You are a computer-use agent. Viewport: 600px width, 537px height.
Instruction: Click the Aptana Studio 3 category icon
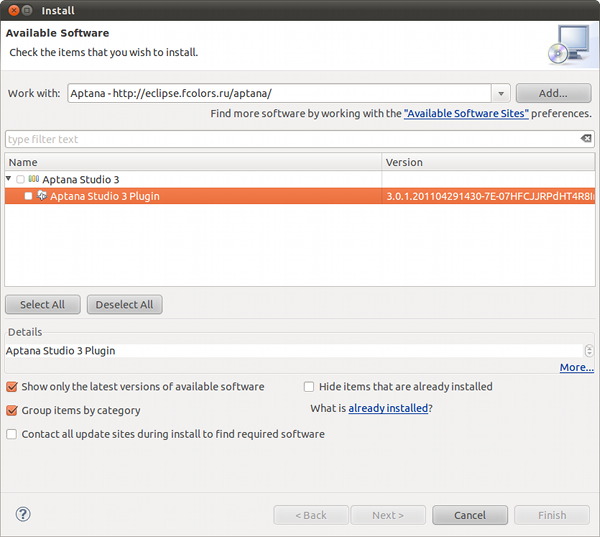(34, 179)
